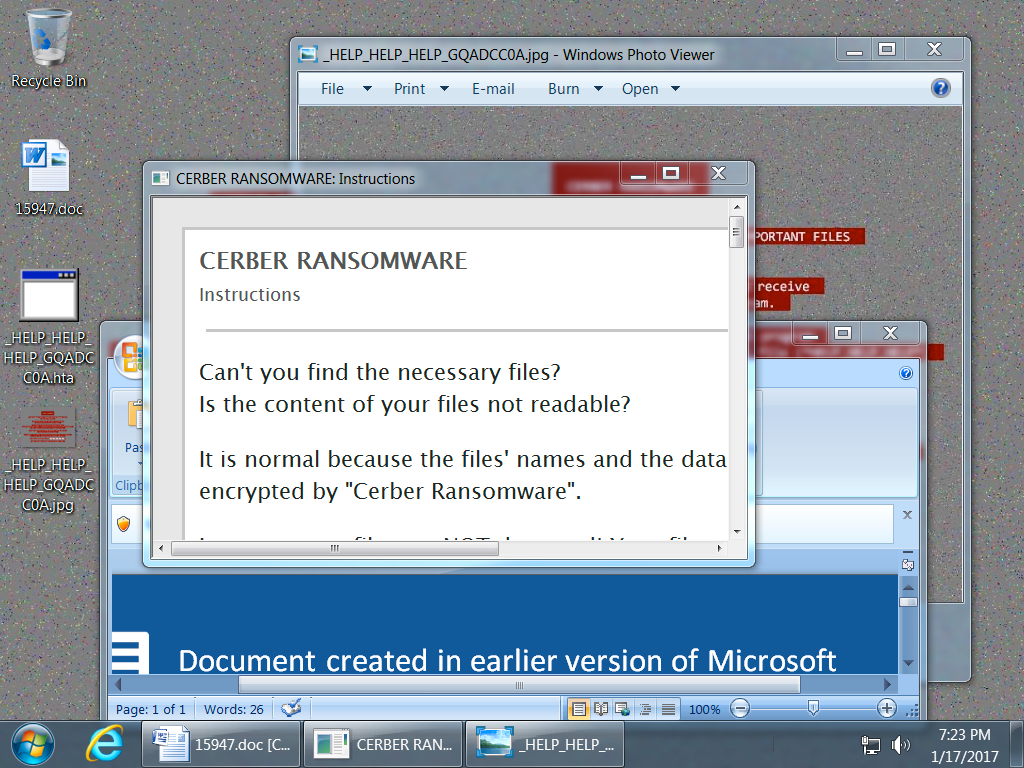Maximize the Windows Photo Viewer window

tap(886, 50)
